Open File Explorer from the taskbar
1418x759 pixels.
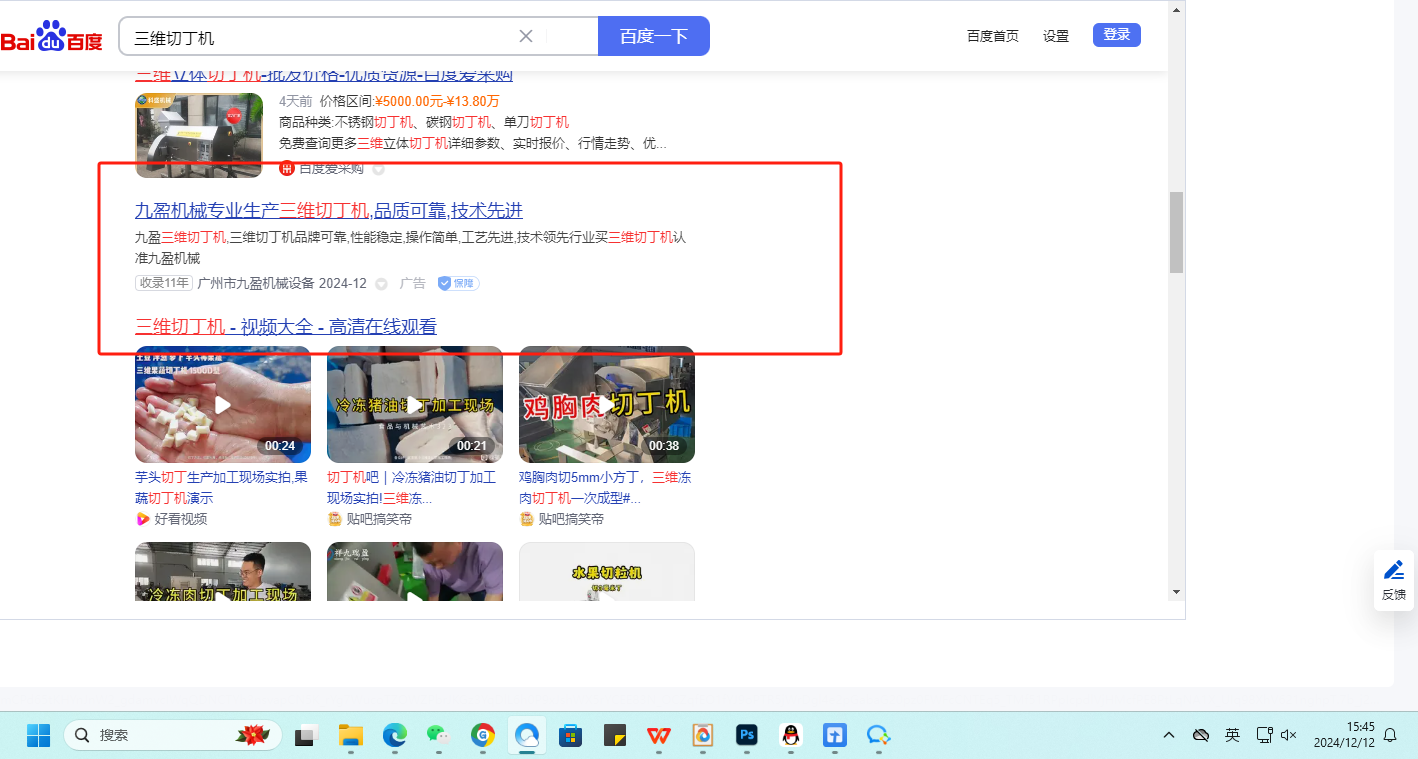pos(350,735)
